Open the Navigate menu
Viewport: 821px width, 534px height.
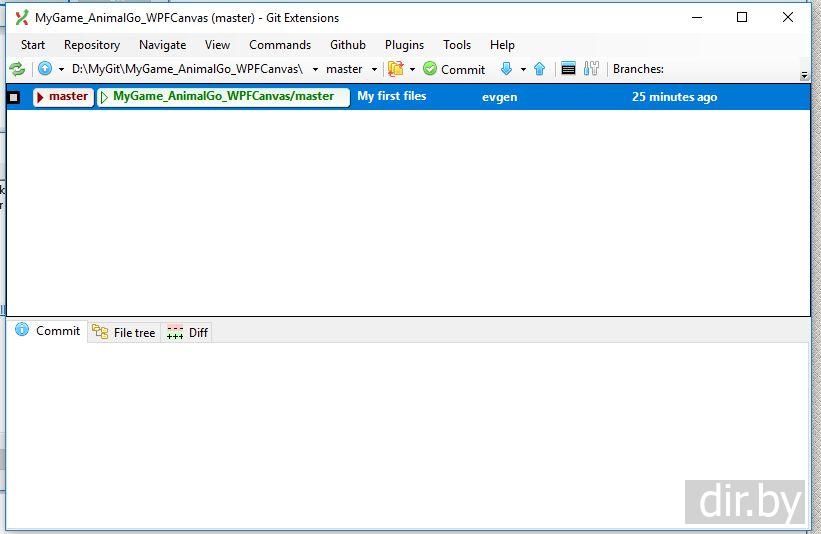[x=162, y=45]
